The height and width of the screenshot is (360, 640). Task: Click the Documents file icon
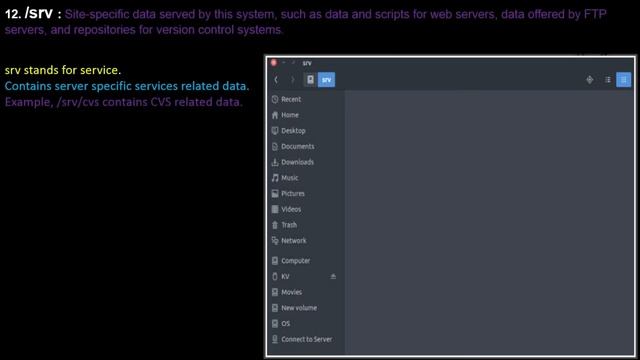pos(275,146)
